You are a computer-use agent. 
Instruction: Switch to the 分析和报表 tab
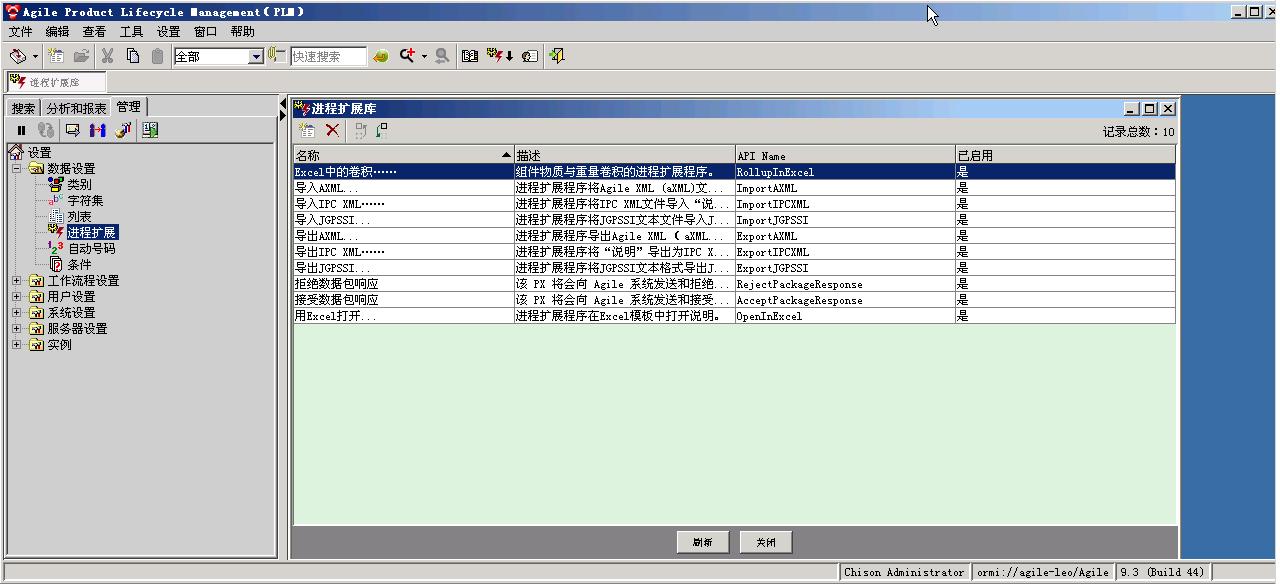point(76,108)
